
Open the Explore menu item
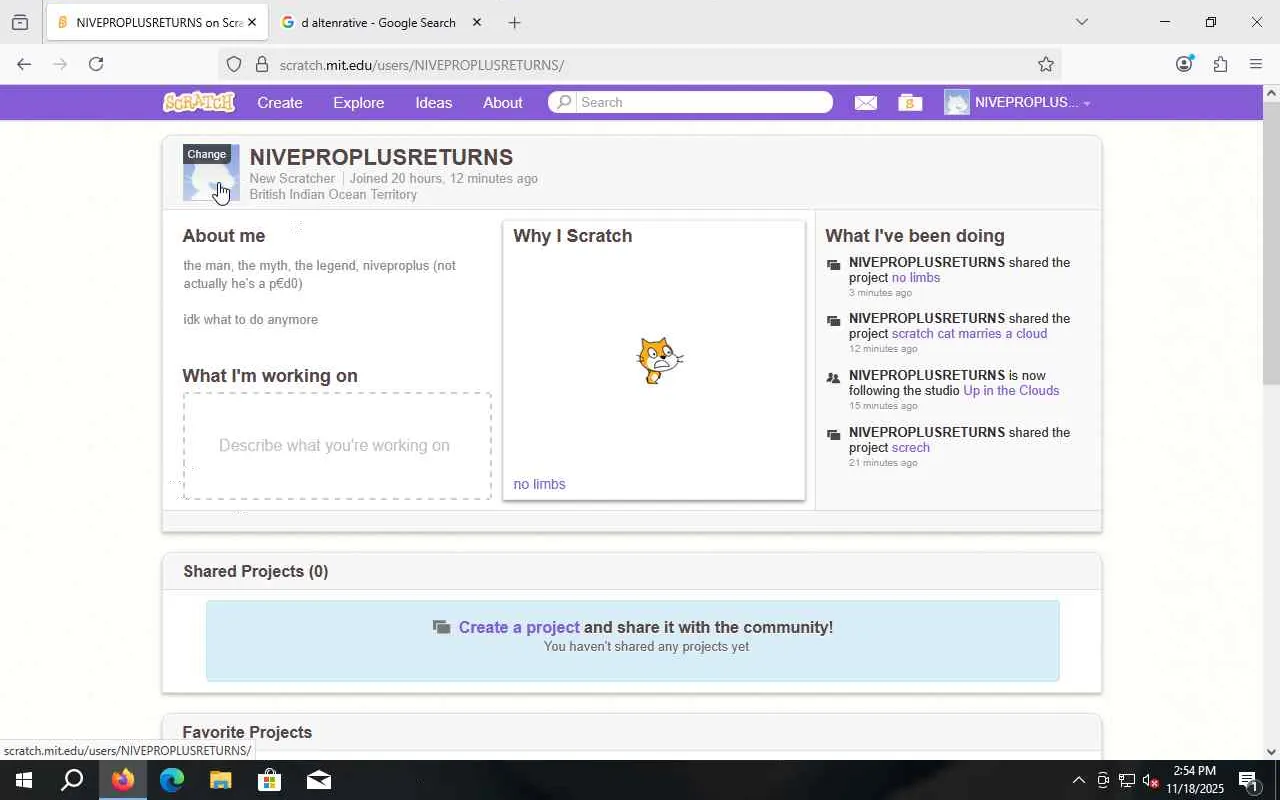[358, 102]
